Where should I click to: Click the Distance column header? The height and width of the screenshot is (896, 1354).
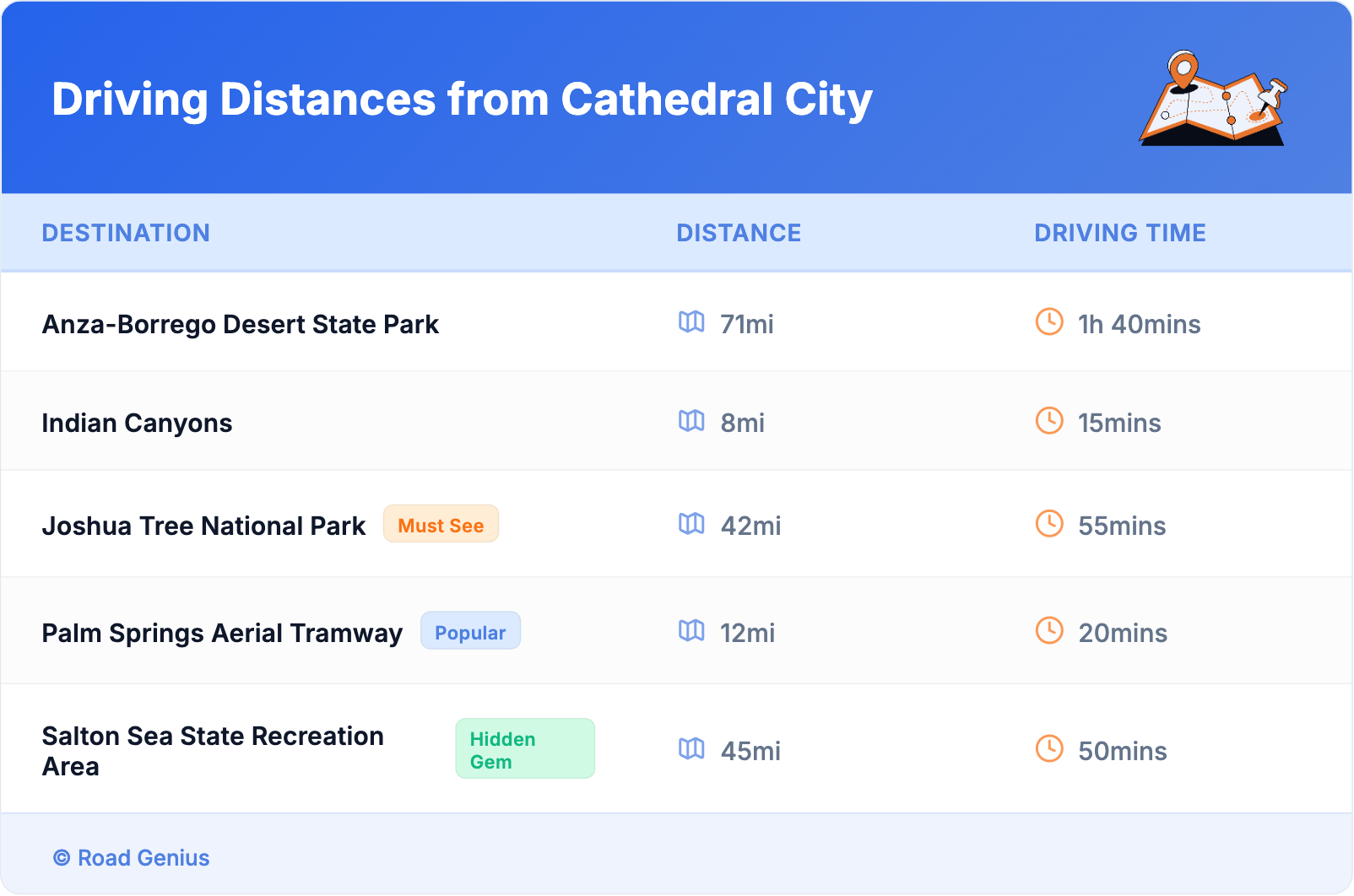[739, 233]
